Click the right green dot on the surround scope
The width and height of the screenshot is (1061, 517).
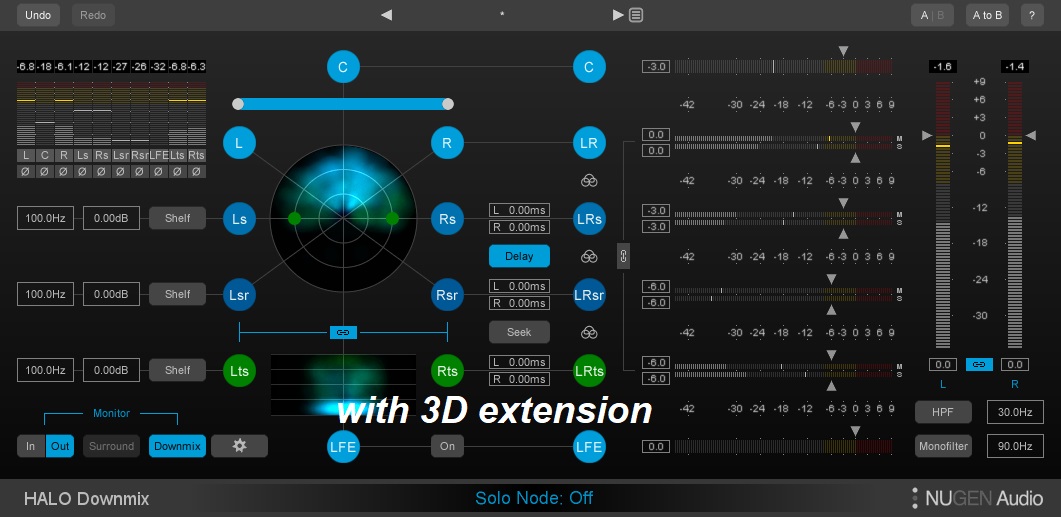point(392,218)
